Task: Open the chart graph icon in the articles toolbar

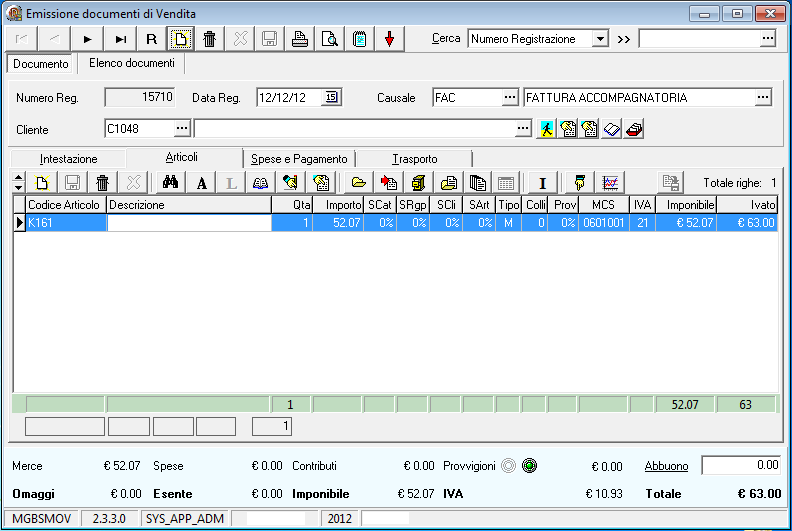Action: coord(610,182)
